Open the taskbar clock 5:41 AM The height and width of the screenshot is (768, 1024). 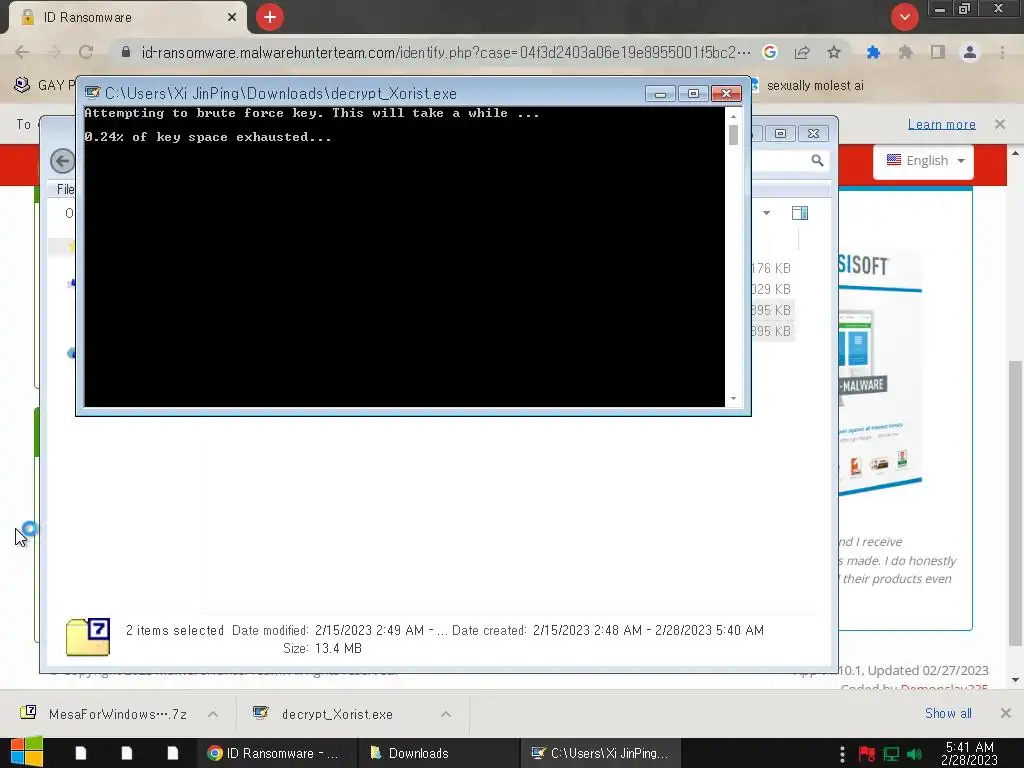pos(969,753)
